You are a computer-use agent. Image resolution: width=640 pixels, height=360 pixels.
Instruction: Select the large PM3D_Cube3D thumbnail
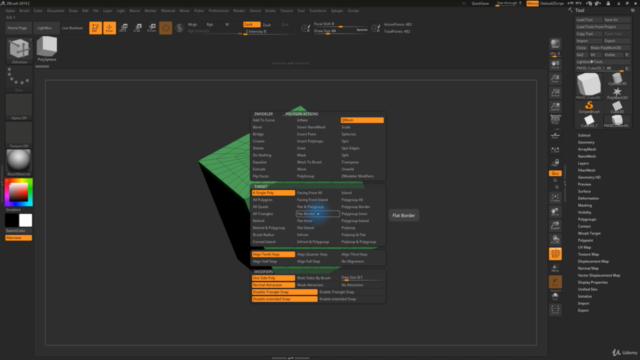pyautogui.click(x=589, y=86)
